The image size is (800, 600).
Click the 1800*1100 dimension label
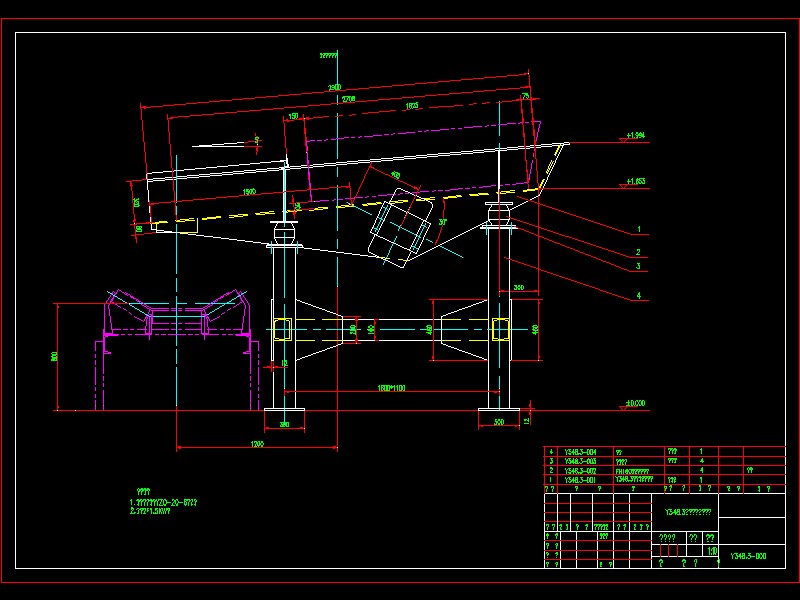coord(391,388)
